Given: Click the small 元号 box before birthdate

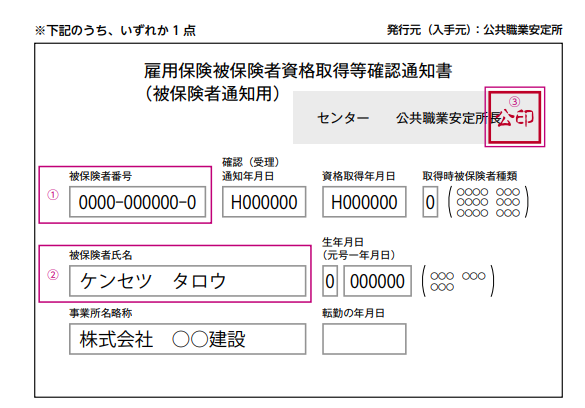Looking at the screenshot, I should click(x=330, y=281).
